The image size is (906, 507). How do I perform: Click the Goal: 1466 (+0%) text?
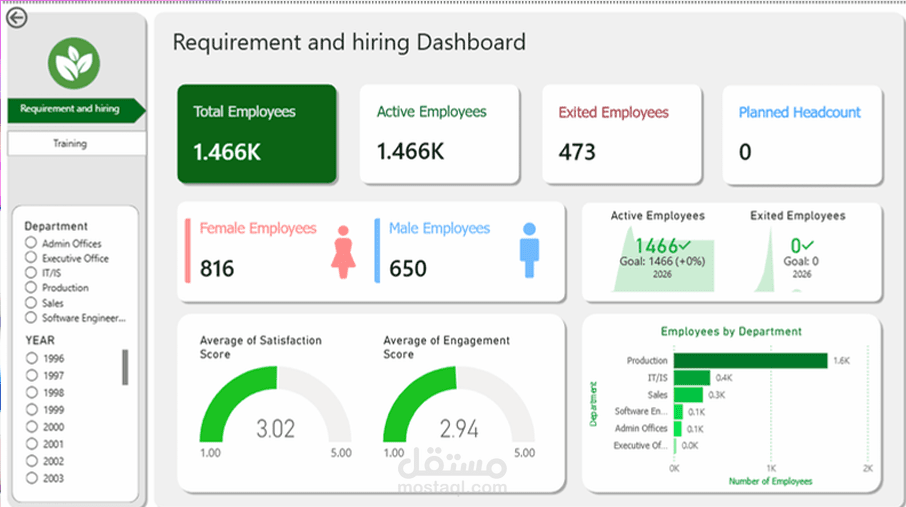coord(662,261)
